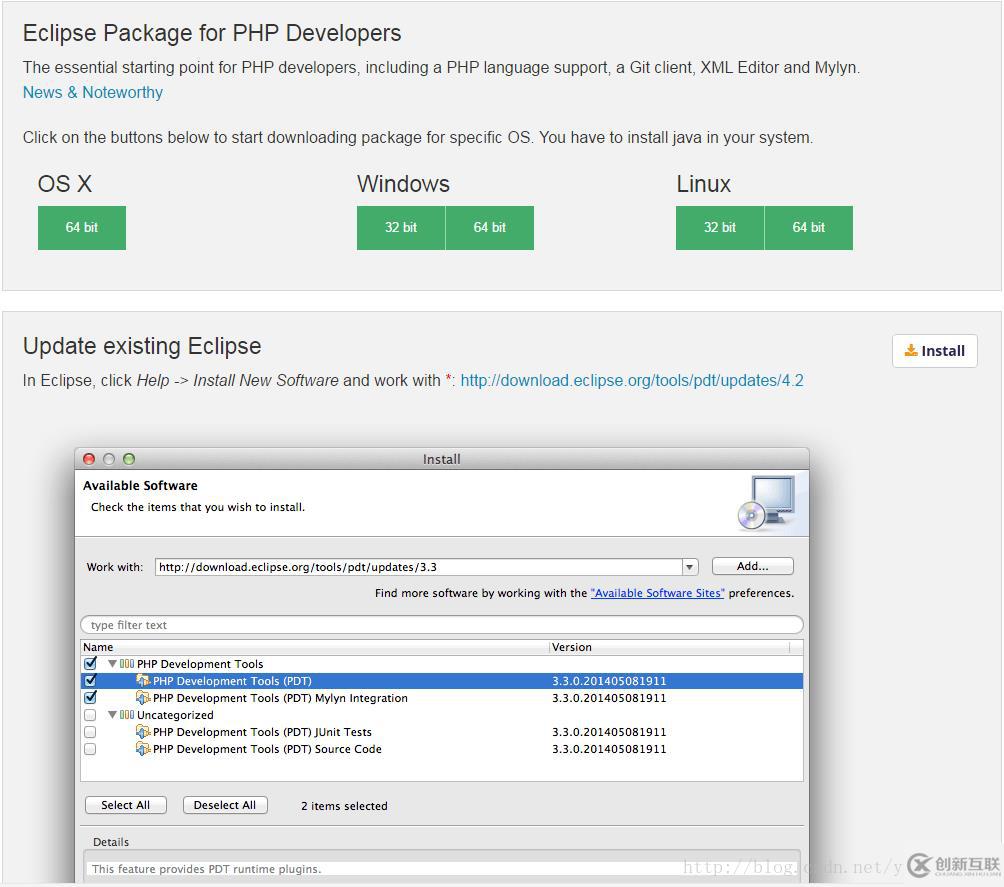
Task: Open the Work with URL dropdown
Action: pyautogui.click(x=689, y=567)
